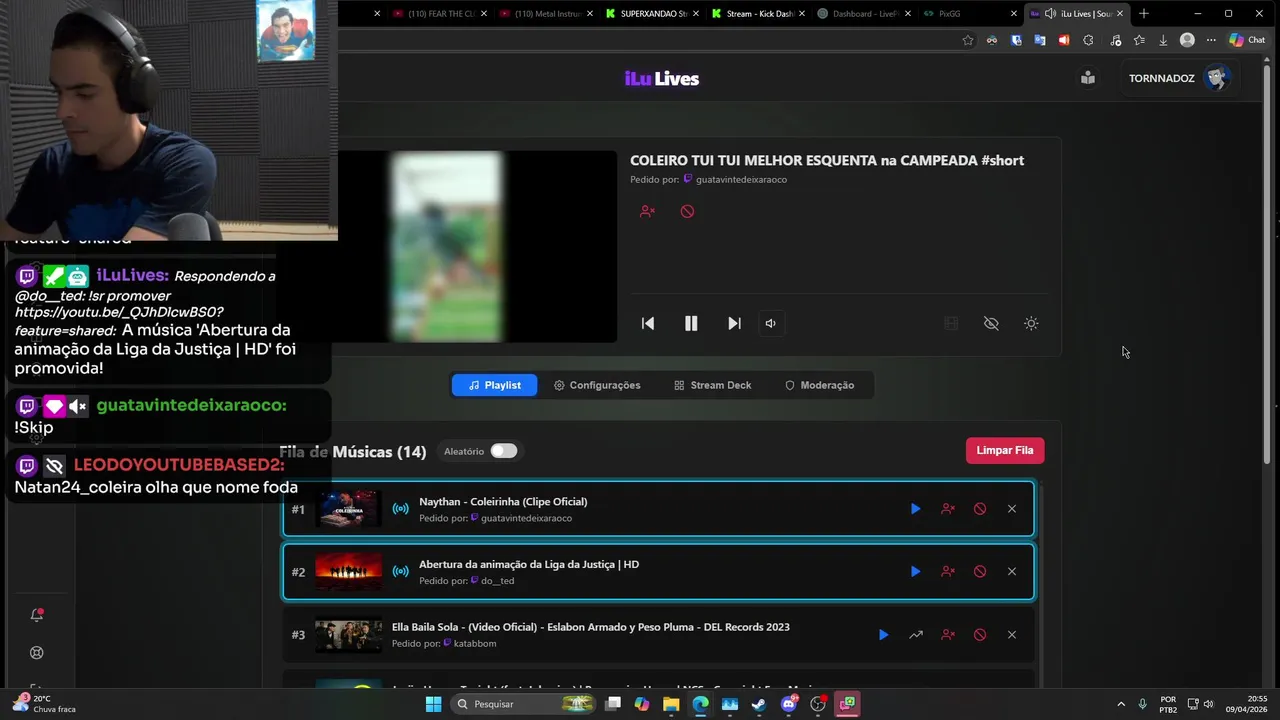Skip to the next song
The image size is (1280, 720).
[x=734, y=323]
